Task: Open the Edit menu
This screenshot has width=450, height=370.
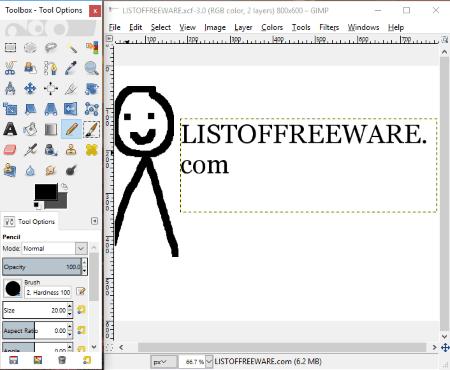Action: [x=136, y=27]
